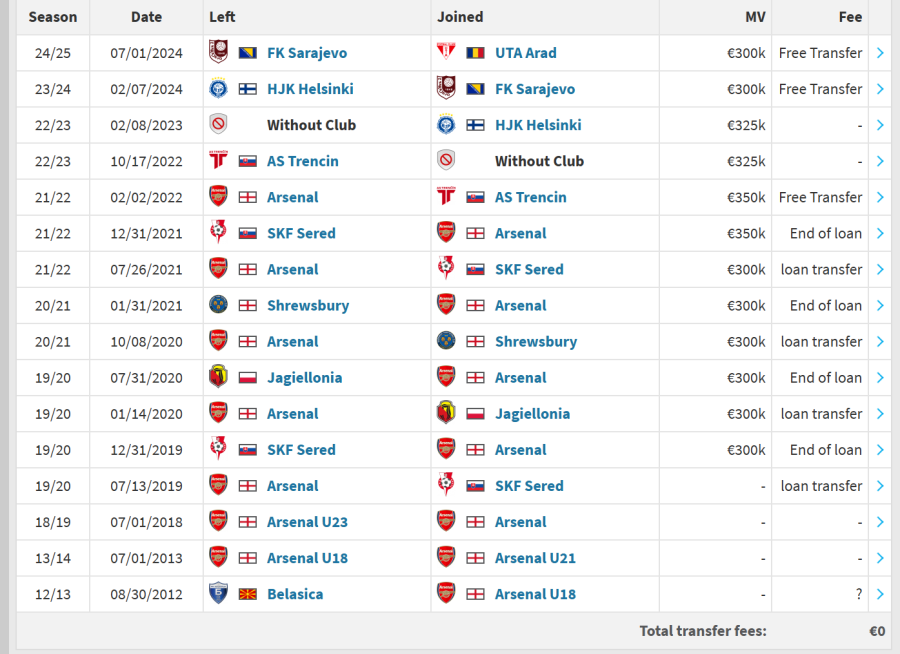Image resolution: width=900 pixels, height=654 pixels.
Task: Click the HJK Helsinki crest in Left column
Action: [218, 89]
